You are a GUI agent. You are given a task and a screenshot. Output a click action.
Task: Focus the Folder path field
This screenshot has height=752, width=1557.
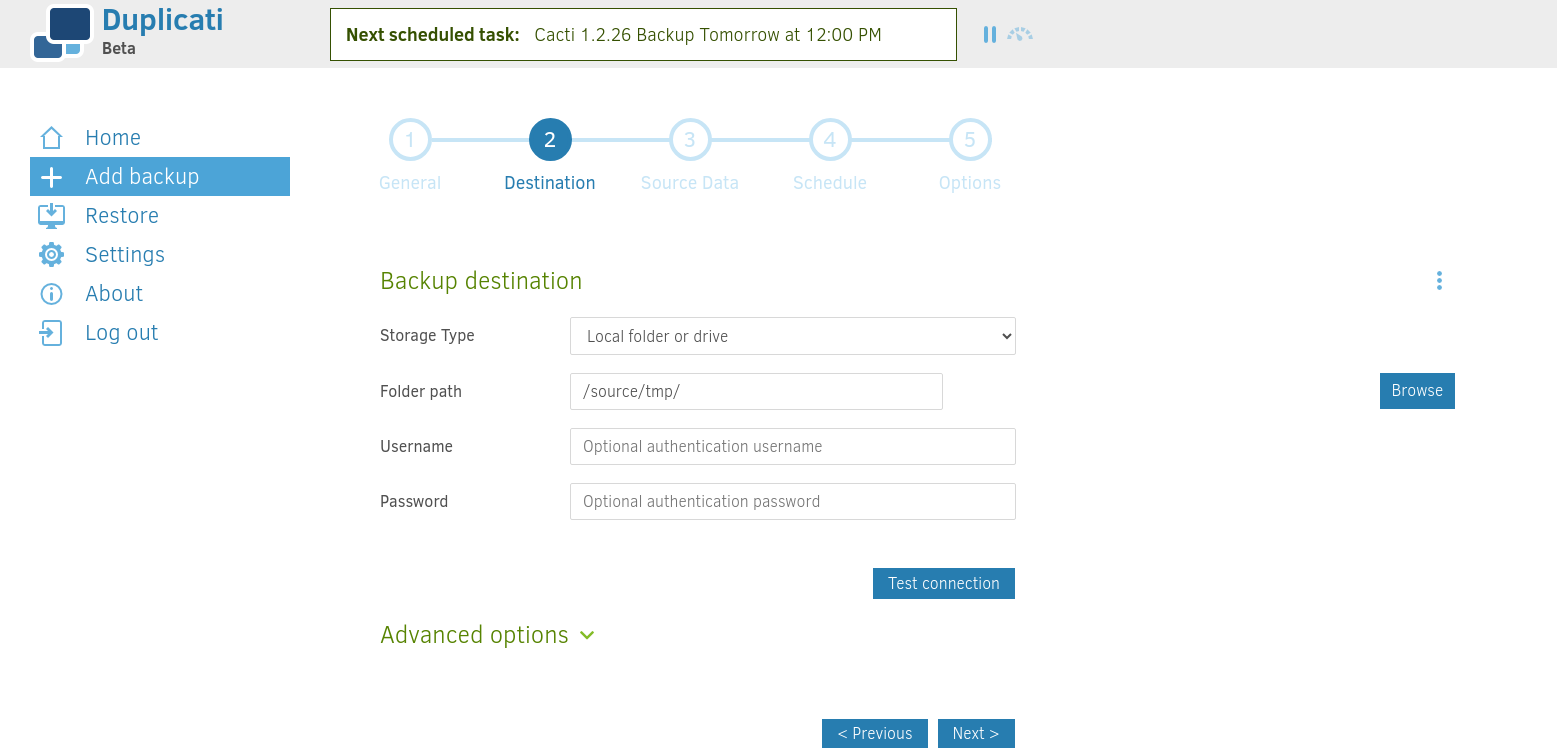756,391
